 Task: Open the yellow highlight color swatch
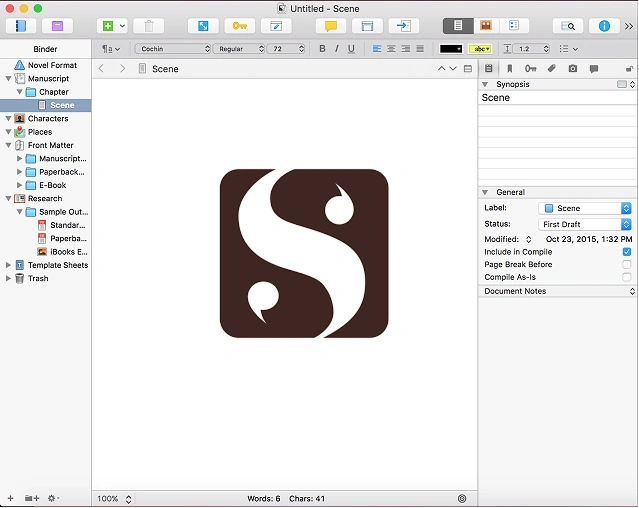480,49
